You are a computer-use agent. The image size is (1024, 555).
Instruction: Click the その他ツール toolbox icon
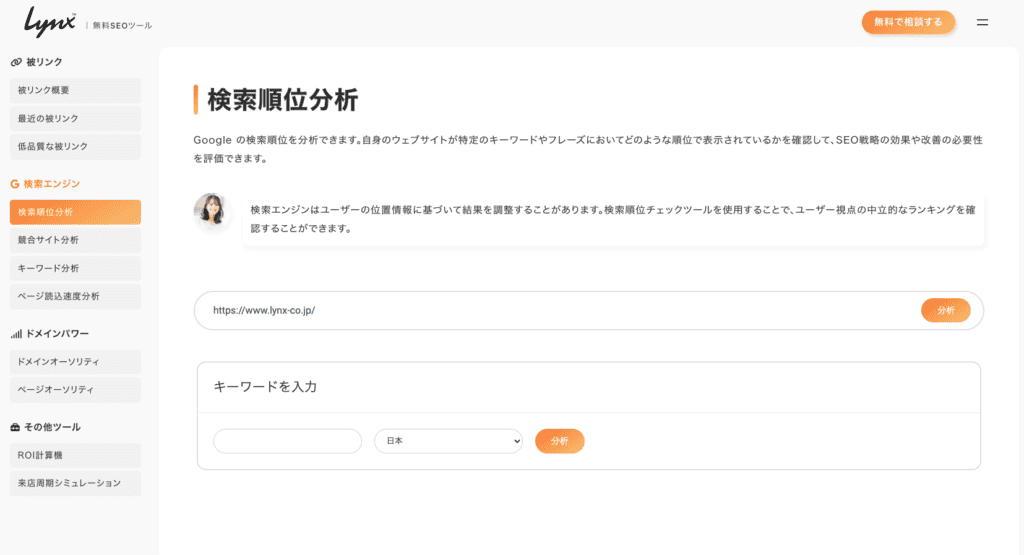coord(15,427)
